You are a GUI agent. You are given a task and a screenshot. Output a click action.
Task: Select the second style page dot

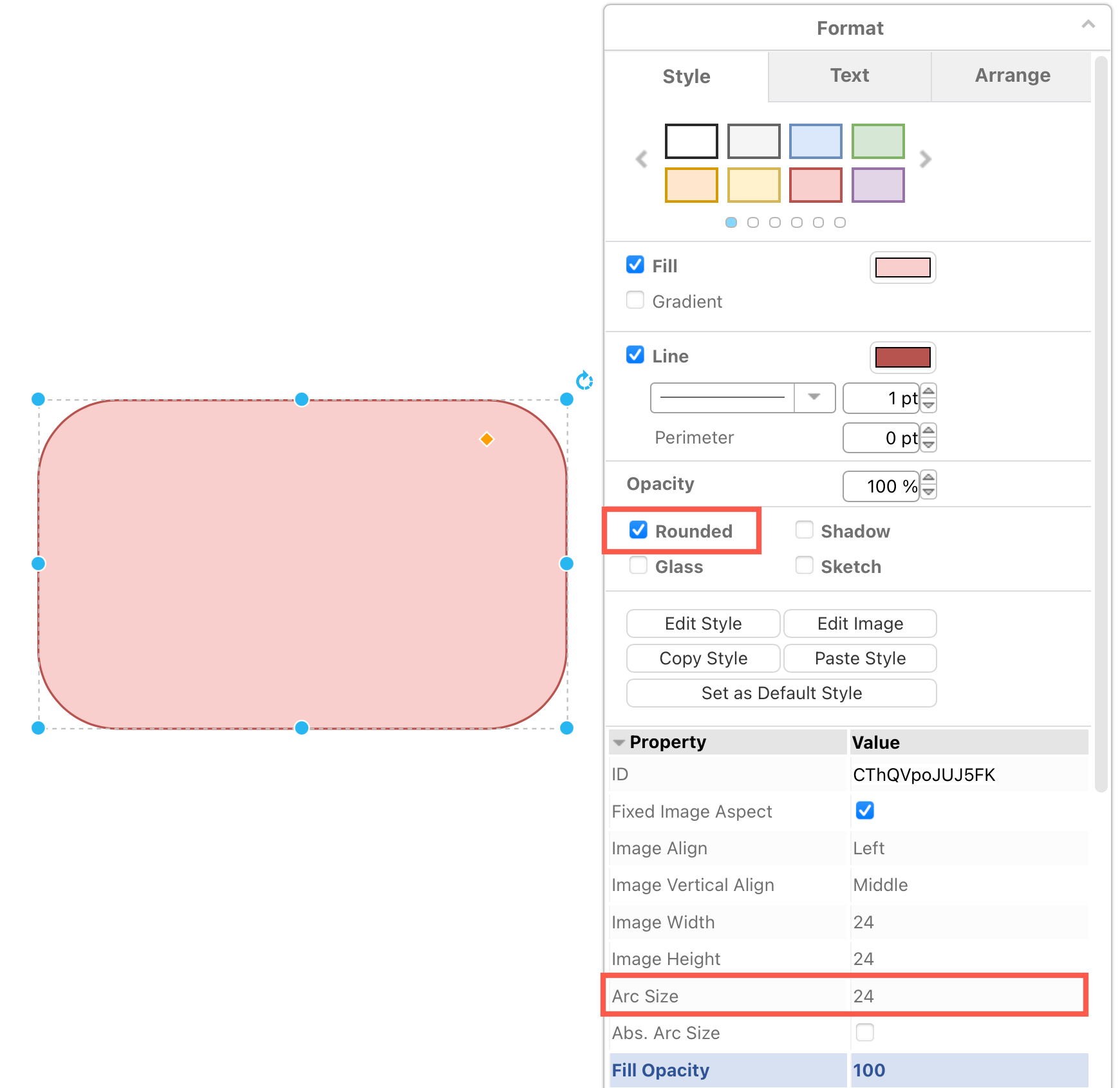click(x=753, y=222)
